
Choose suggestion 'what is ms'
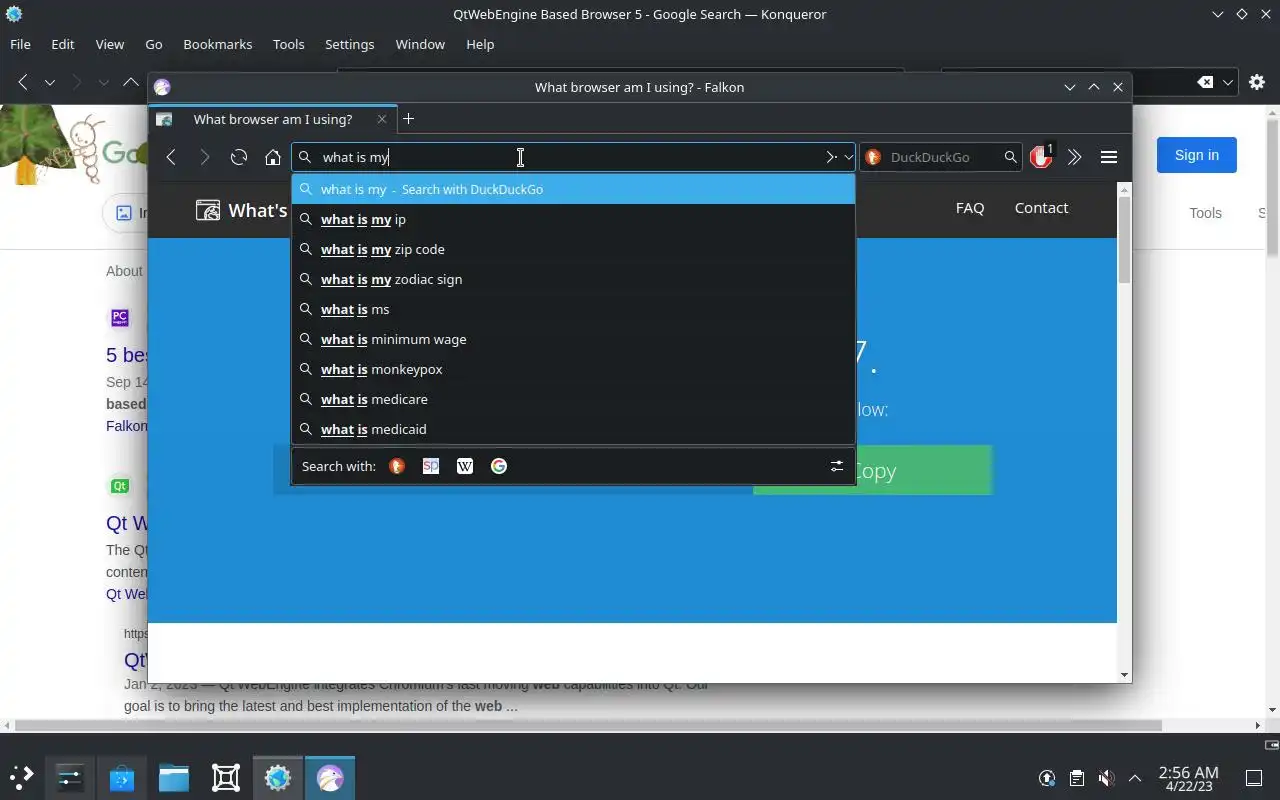coord(573,309)
